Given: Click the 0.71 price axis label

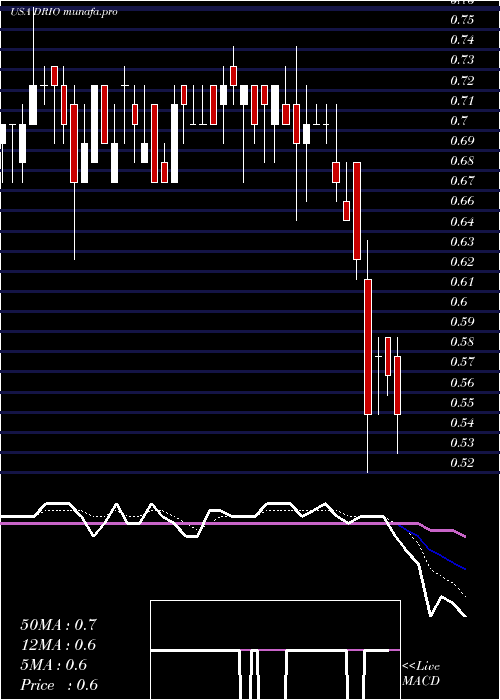Looking at the screenshot, I should click(x=462, y=100).
